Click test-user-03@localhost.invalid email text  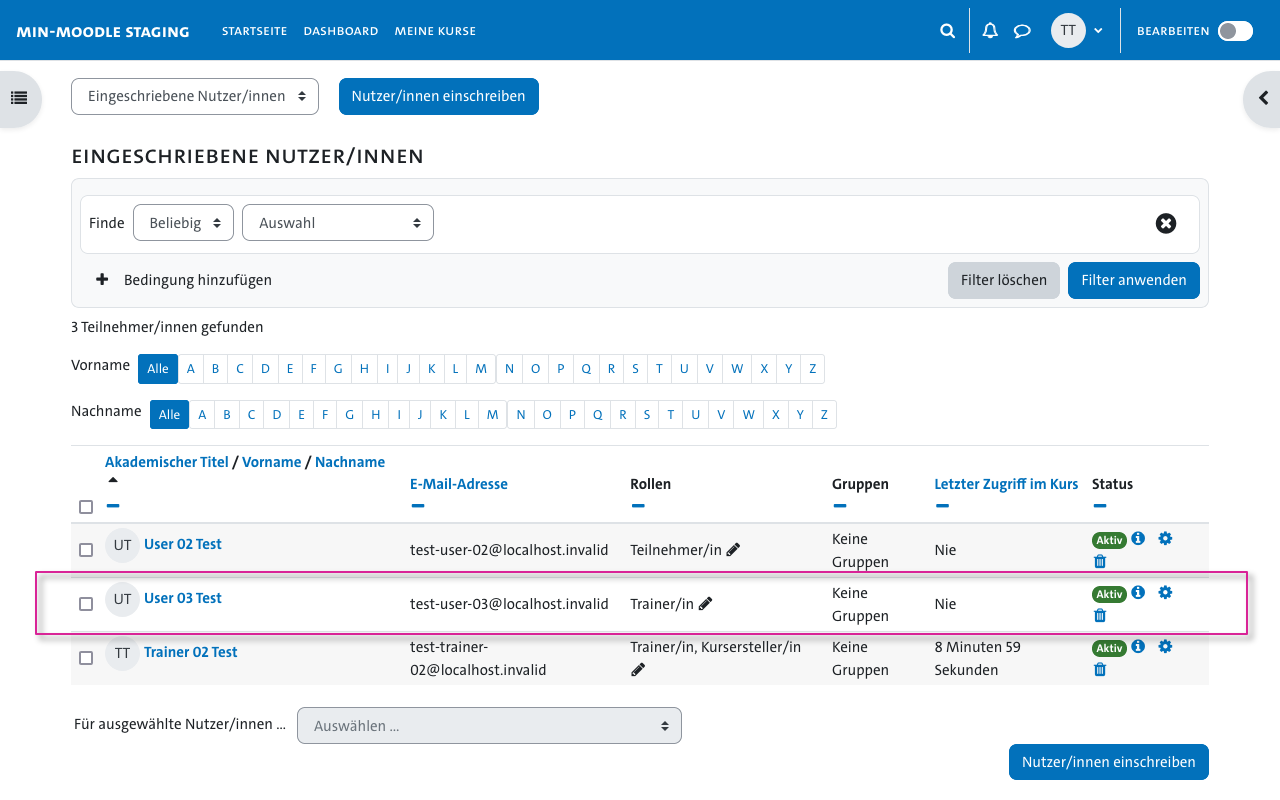point(509,604)
